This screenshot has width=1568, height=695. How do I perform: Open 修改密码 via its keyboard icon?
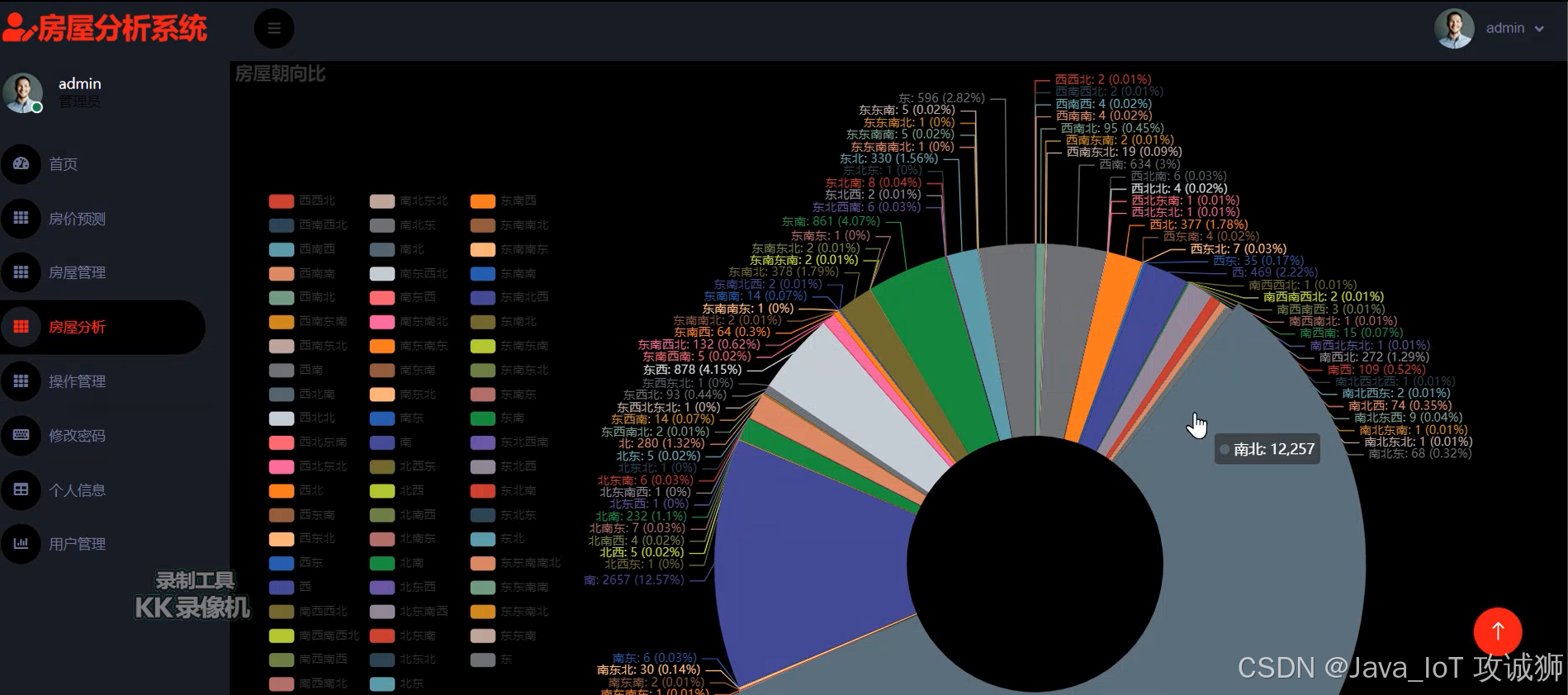coord(21,435)
